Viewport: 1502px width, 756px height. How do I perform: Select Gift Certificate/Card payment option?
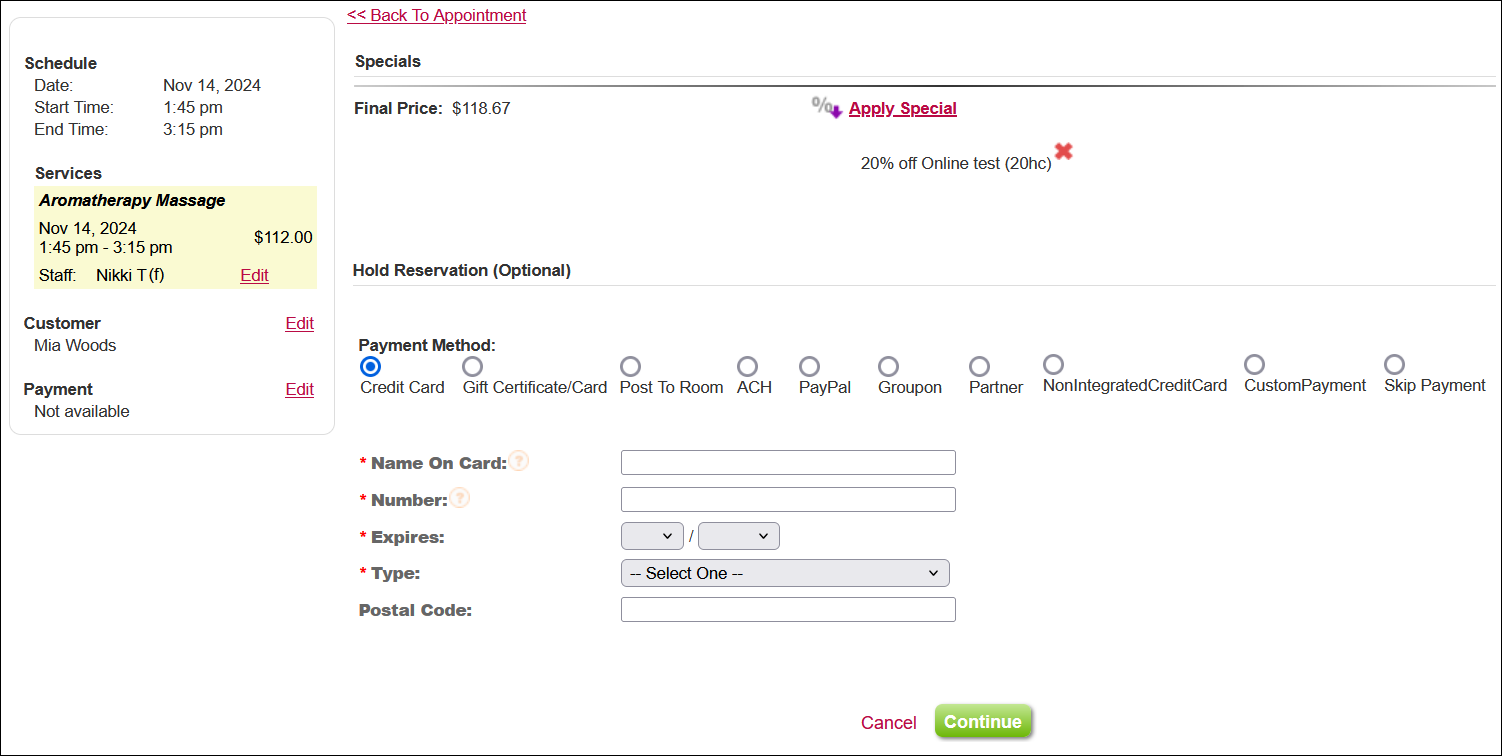pyautogui.click(x=473, y=367)
